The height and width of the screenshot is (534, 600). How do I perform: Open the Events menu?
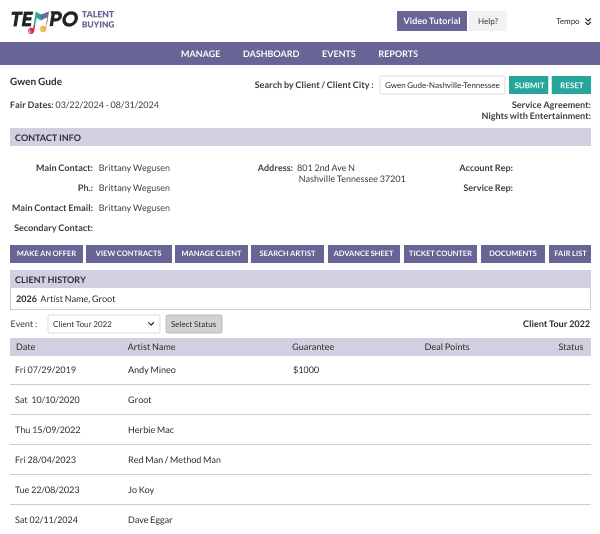coord(338,54)
